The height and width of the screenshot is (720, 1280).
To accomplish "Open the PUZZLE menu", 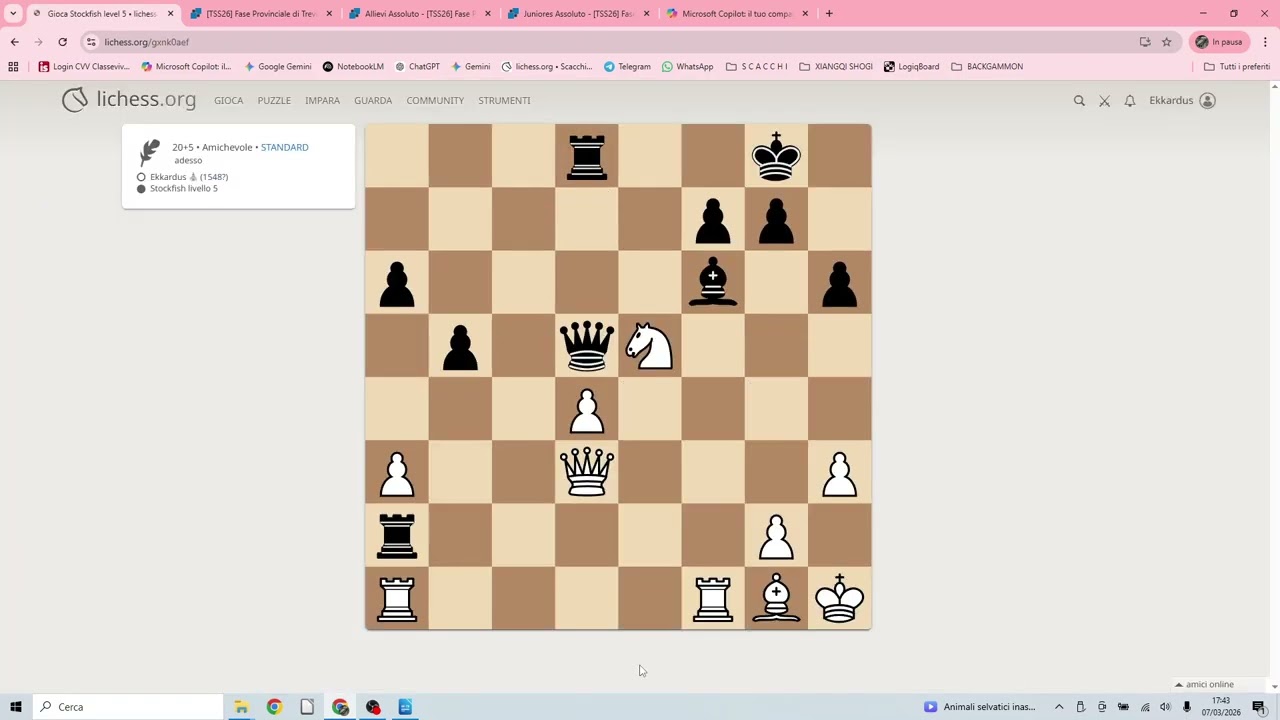I will tap(274, 100).
